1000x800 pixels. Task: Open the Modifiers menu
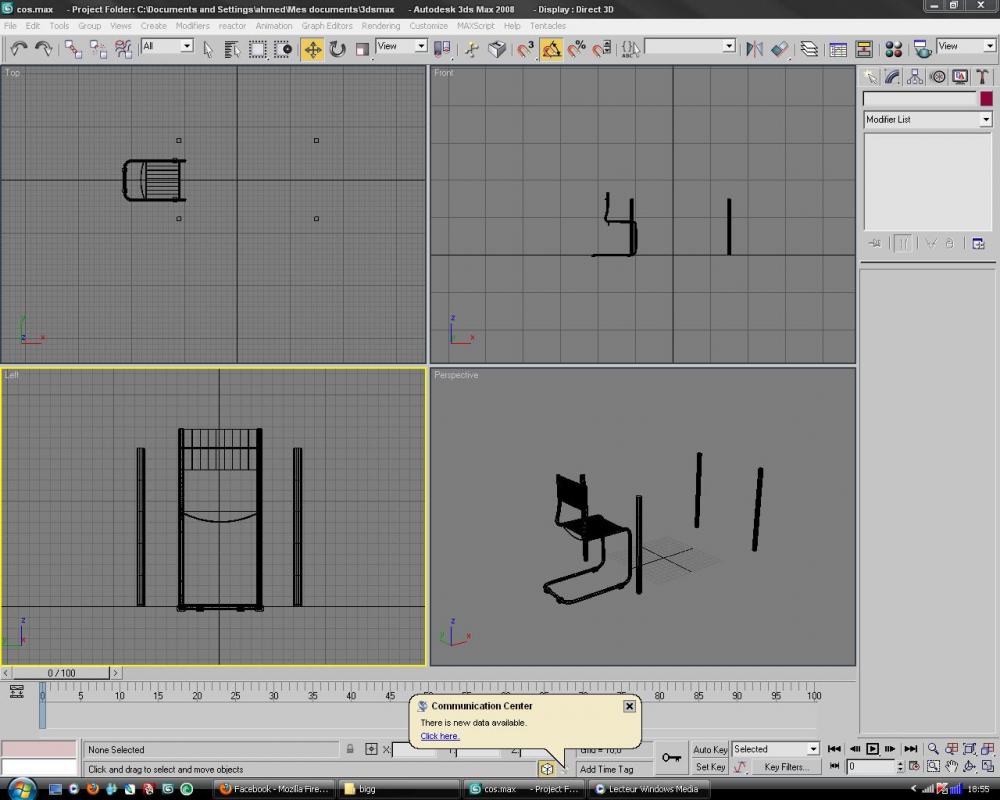pyautogui.click(x=193, y=26)
